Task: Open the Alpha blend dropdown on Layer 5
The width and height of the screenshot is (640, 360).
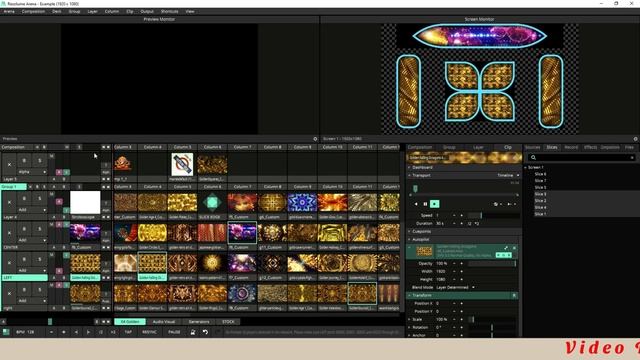Action: [x=32, y=172]
